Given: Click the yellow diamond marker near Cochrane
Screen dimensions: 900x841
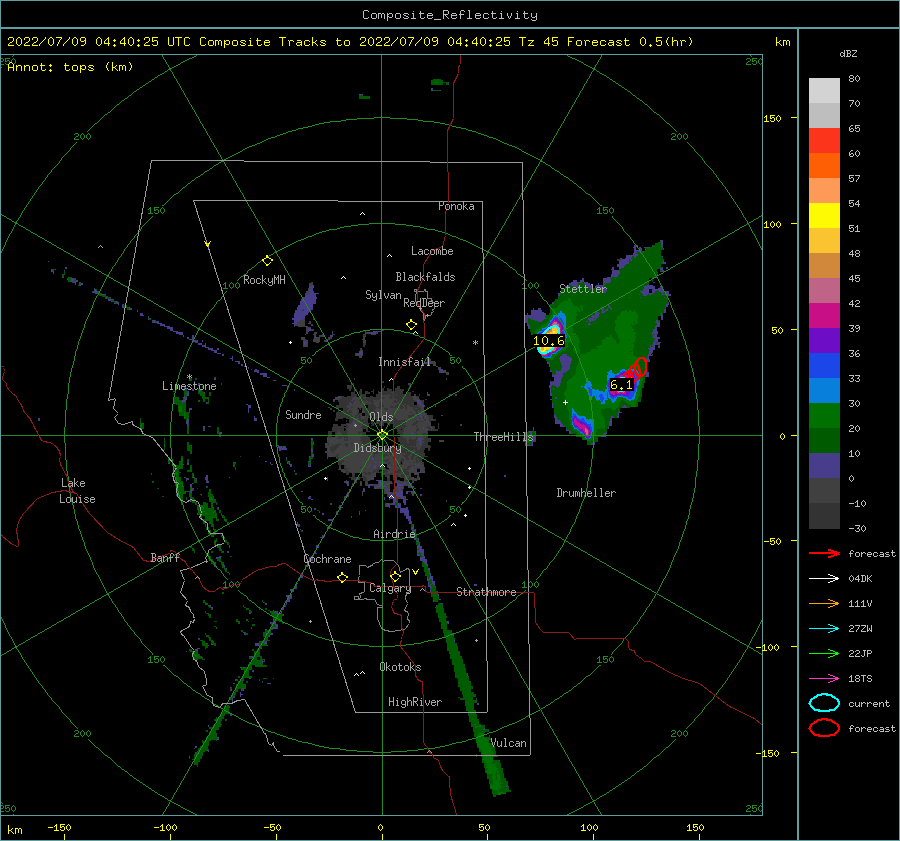Looking at the screenshot, I should click(343, 577).
